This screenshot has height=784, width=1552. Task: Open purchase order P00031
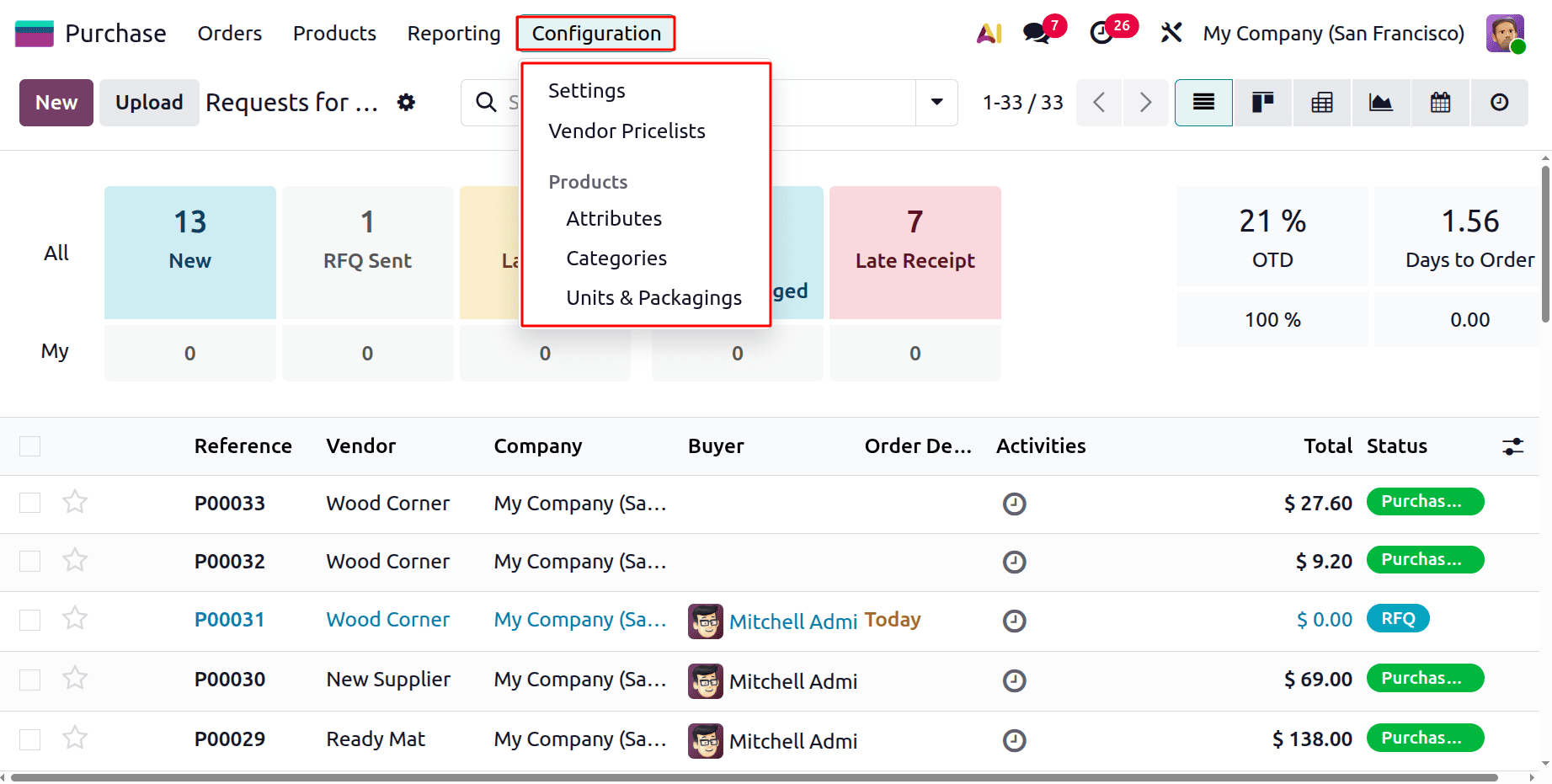pos(229,619)
